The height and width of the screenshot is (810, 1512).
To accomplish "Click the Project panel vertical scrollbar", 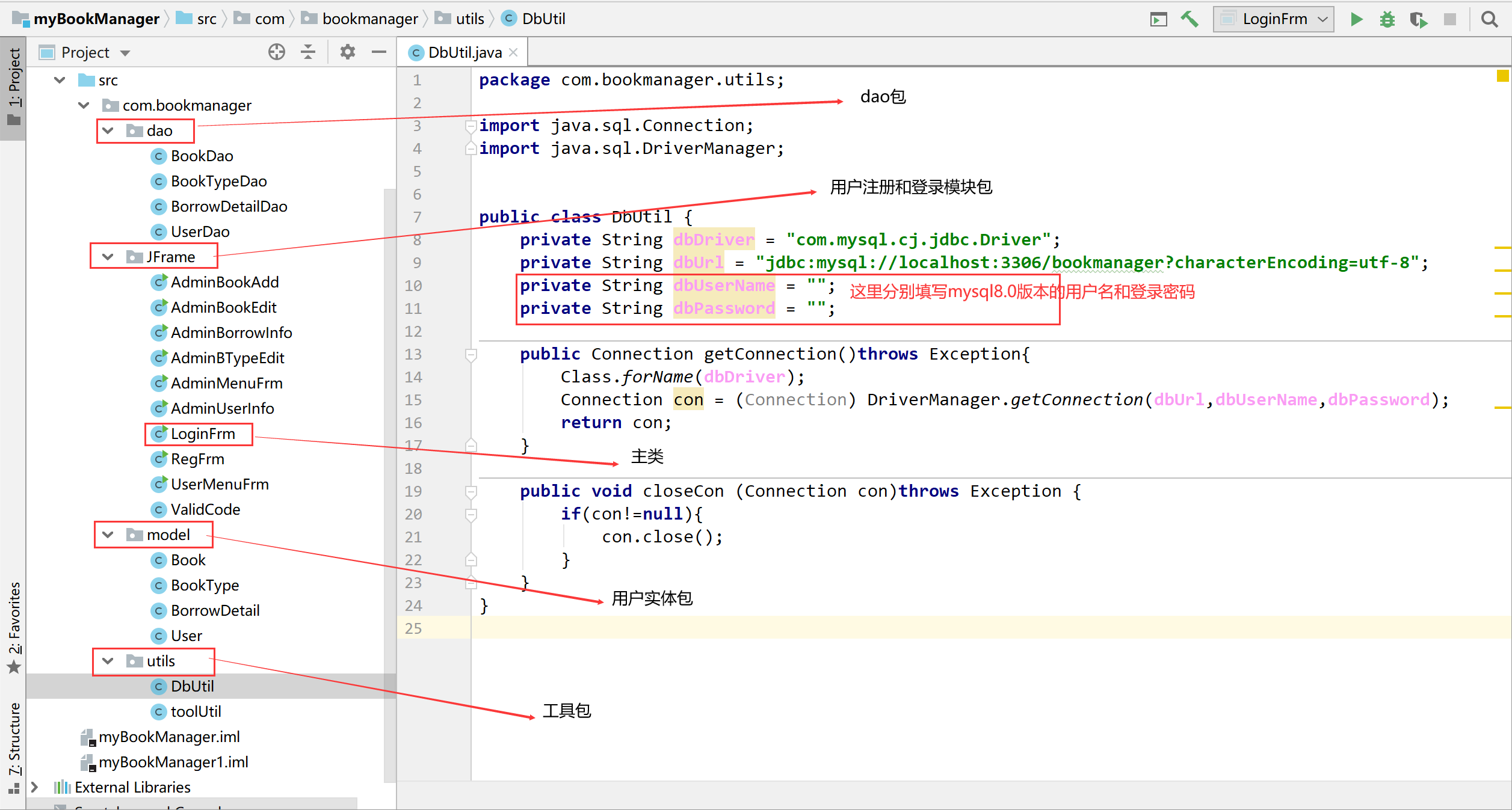I will click(390, 485).
